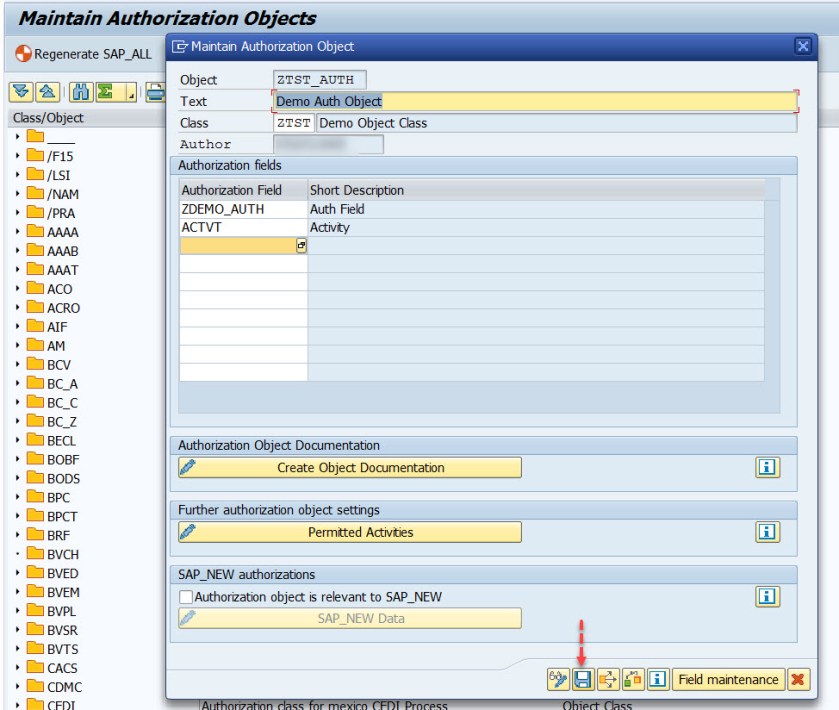
Task: Click the info icon beside Permitted Activities
Action: (x=767, y=532)
